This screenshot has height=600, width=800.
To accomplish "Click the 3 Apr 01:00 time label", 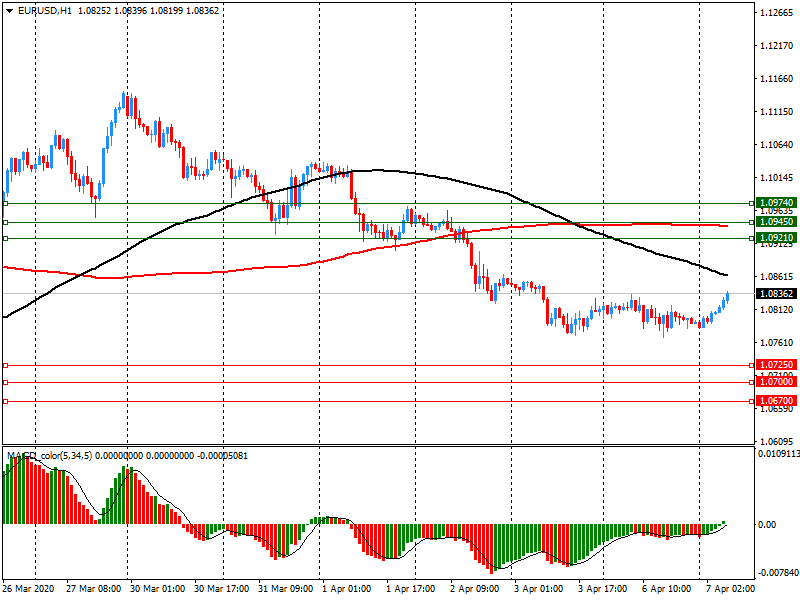I will pos(538,589).
